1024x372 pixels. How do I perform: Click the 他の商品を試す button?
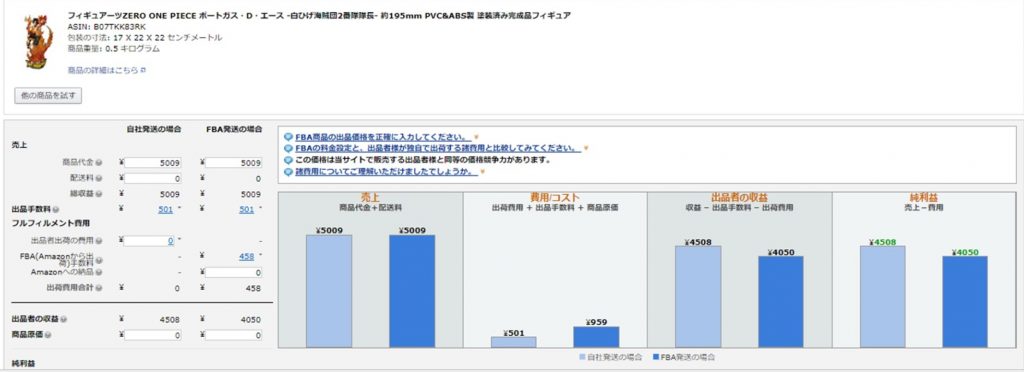pyautogui.click(x=48, y=96)
